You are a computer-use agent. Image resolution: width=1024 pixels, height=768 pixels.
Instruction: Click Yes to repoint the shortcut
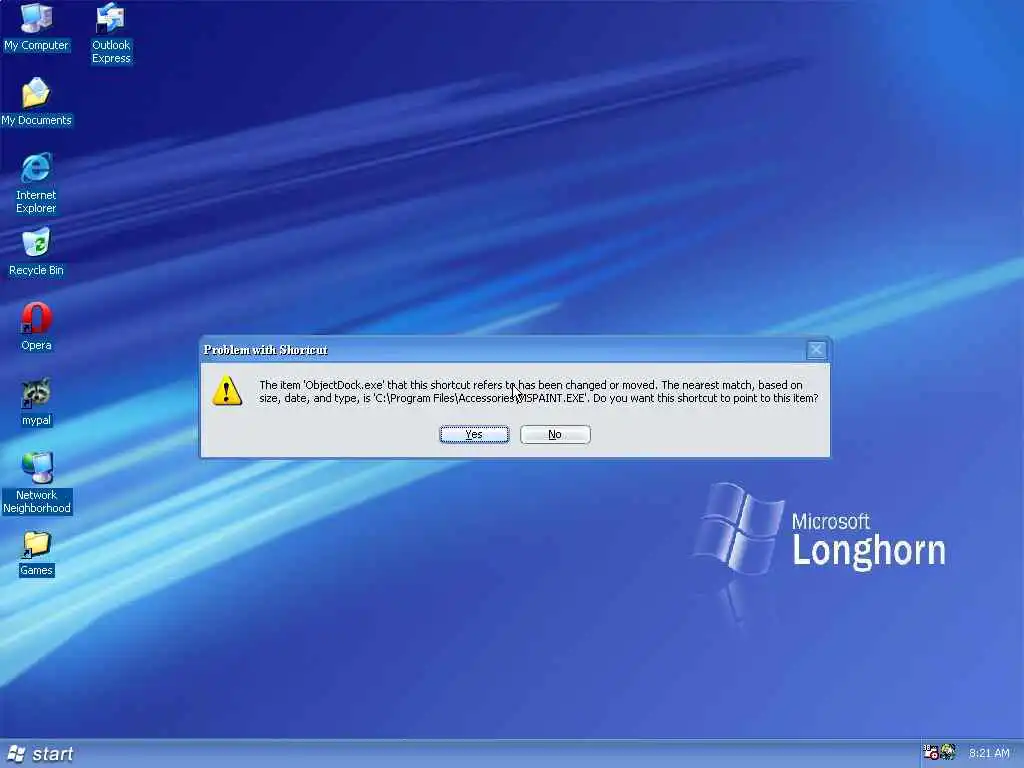[474, 434]
